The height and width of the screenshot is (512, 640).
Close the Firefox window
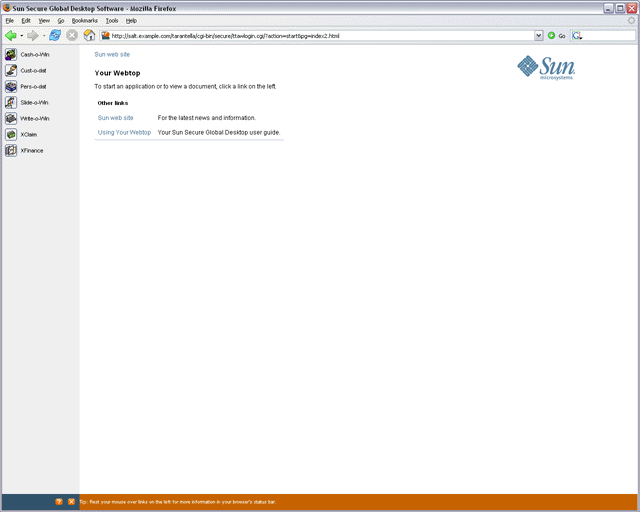631,8
